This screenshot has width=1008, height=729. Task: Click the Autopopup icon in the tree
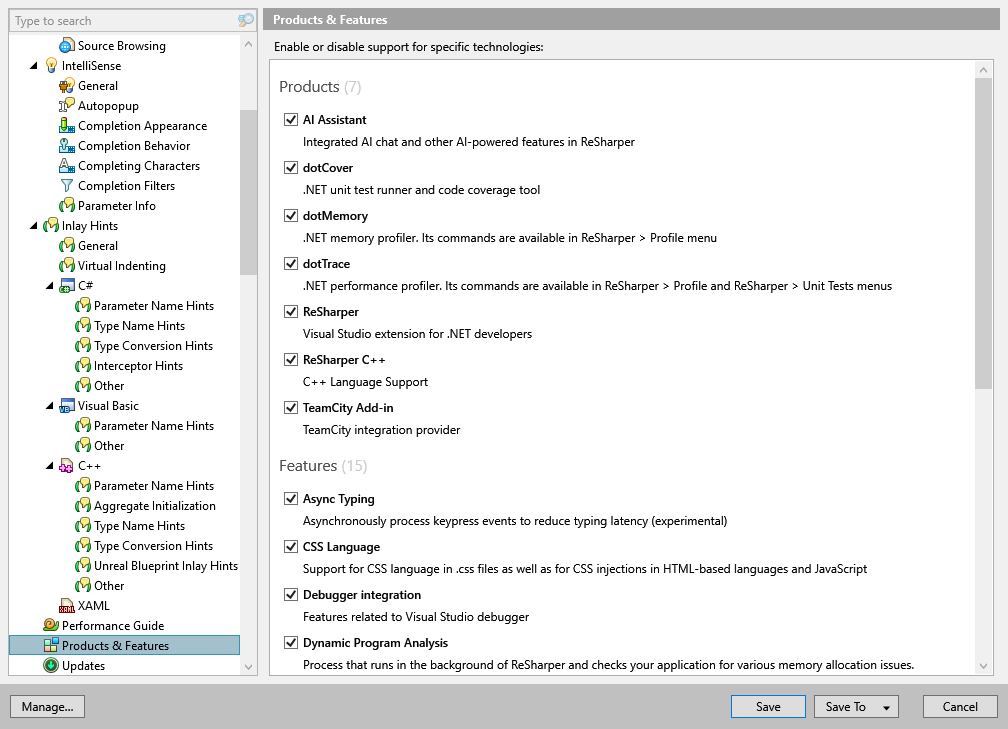67,105
